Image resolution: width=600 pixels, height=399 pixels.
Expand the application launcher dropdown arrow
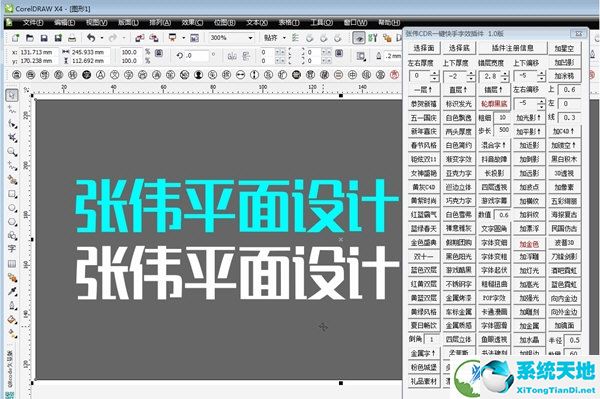[183, 38]
